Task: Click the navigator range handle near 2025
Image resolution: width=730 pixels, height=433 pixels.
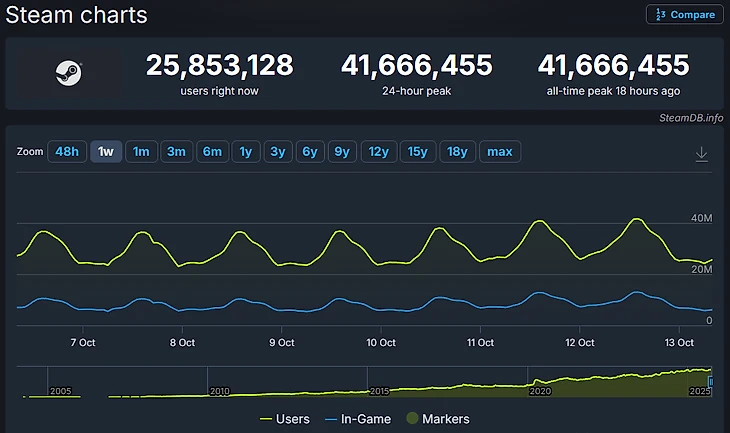Action: click(x=710, y=383)
